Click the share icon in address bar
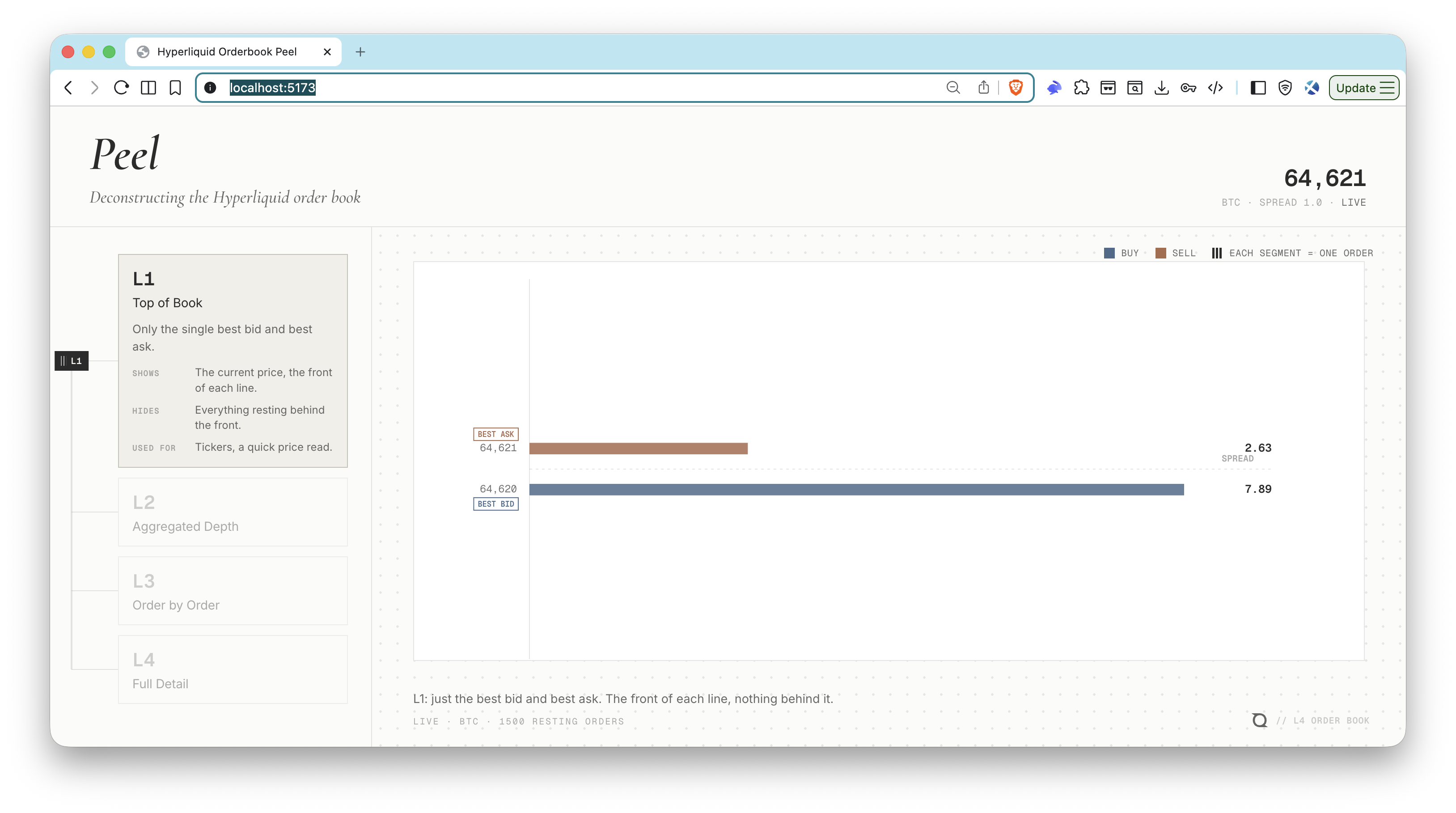1456x813 pixels. coord(983,88)
